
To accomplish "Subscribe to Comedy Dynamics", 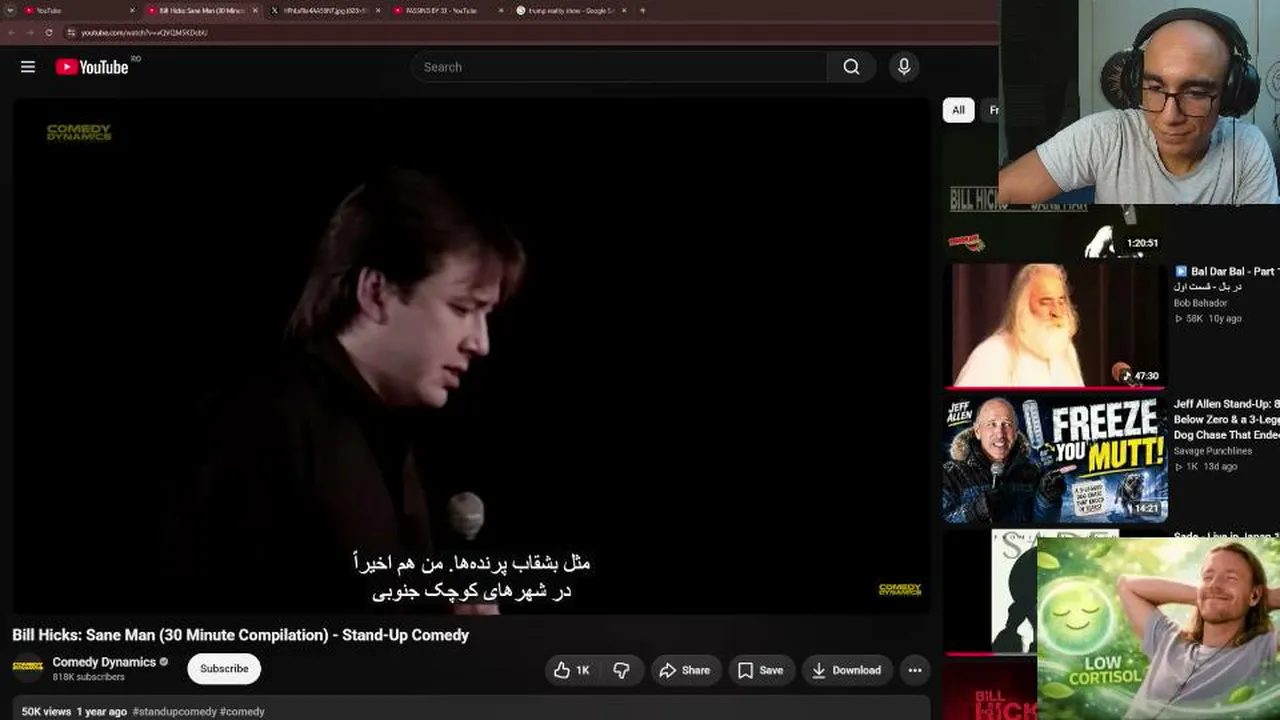I will (x=224, y=669).
